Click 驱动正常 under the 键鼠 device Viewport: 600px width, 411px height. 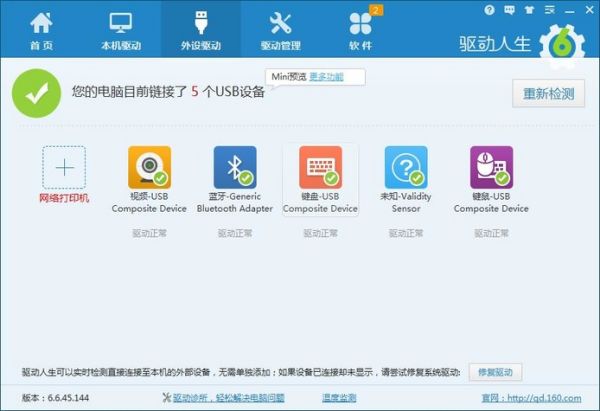(x=491, y=233)
